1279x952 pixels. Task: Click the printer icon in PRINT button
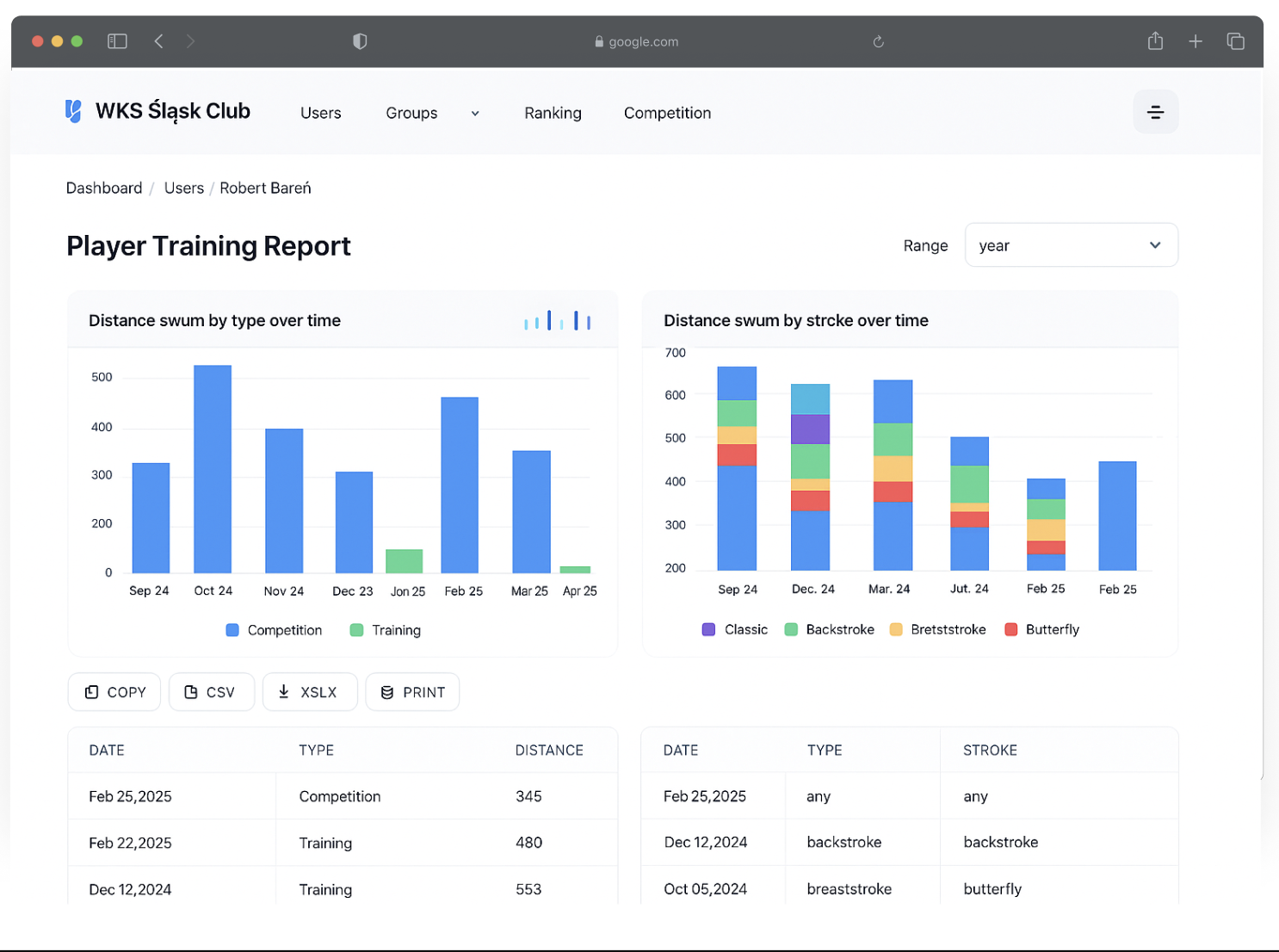point(387,692)
